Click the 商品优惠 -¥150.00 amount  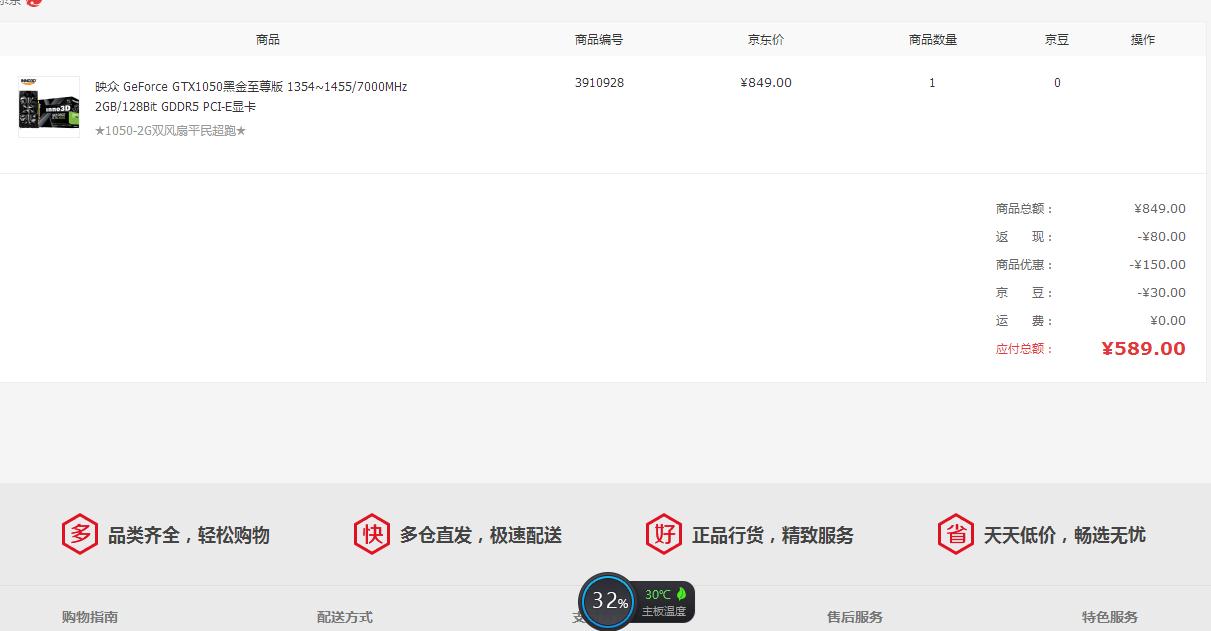click(x=1158, y=265)
